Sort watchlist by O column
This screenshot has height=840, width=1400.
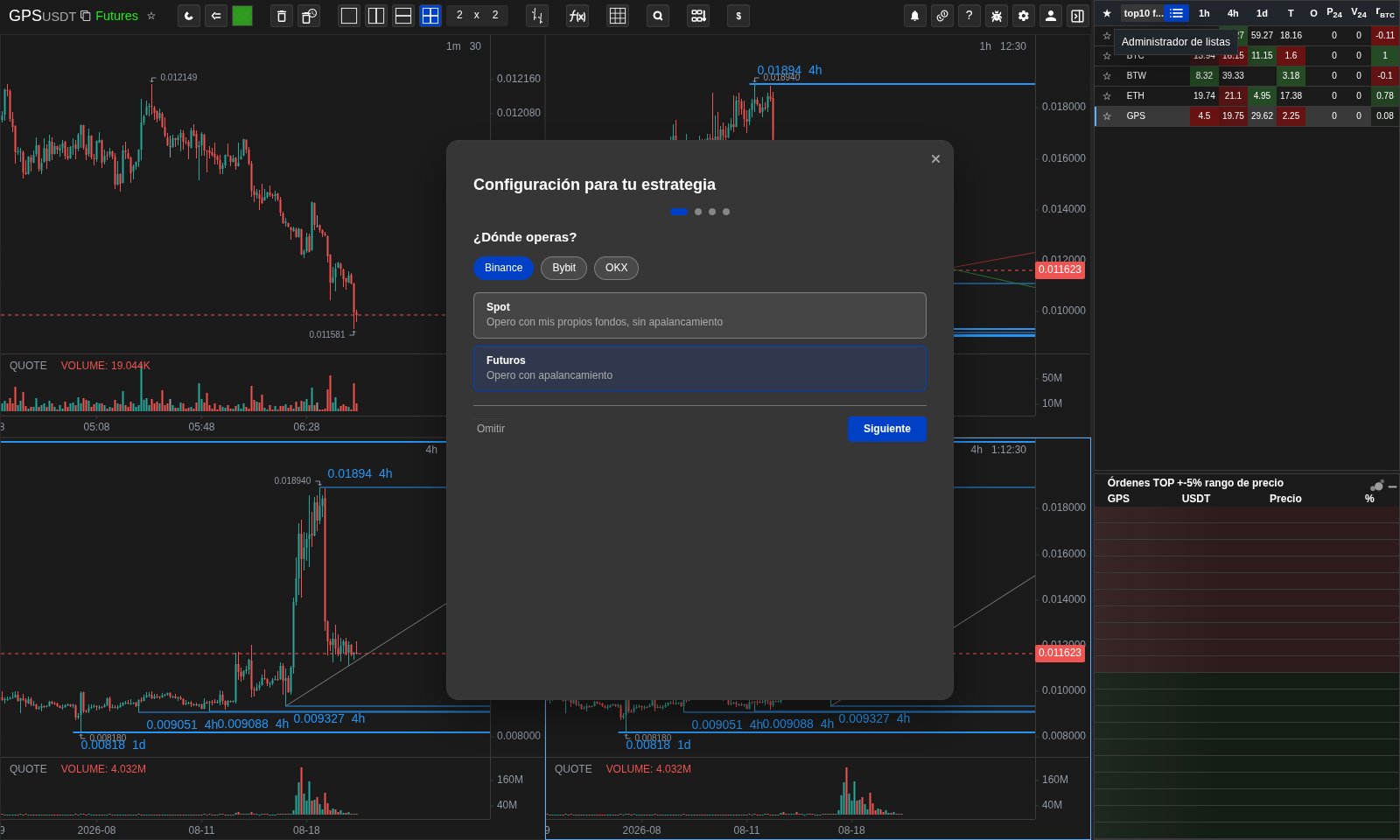[1313, 13]
